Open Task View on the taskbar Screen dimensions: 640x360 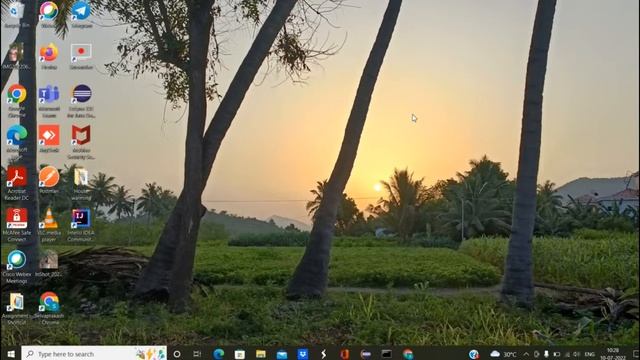click(197, 354)
